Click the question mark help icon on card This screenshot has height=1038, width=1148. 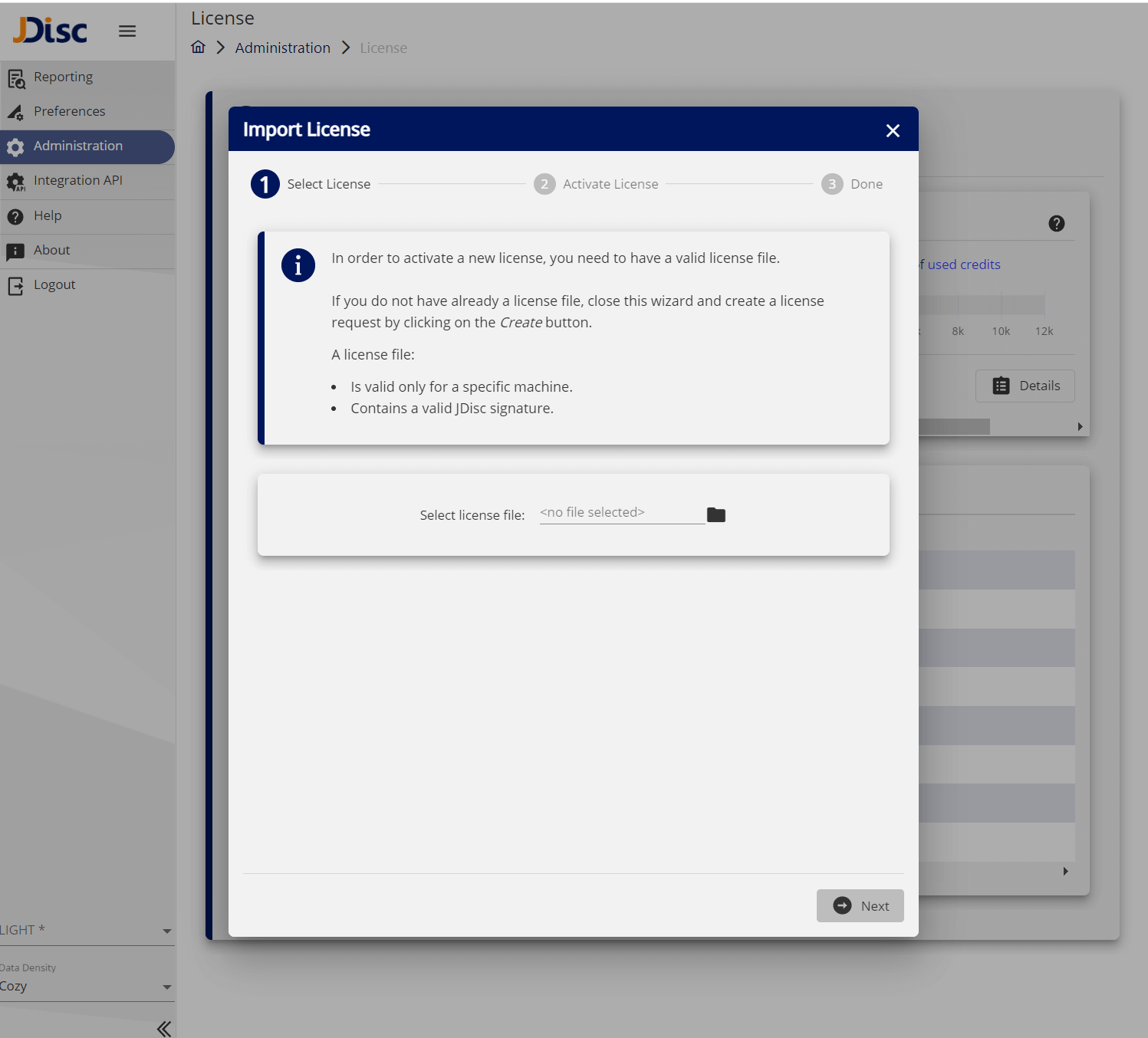click(1056, 224)
